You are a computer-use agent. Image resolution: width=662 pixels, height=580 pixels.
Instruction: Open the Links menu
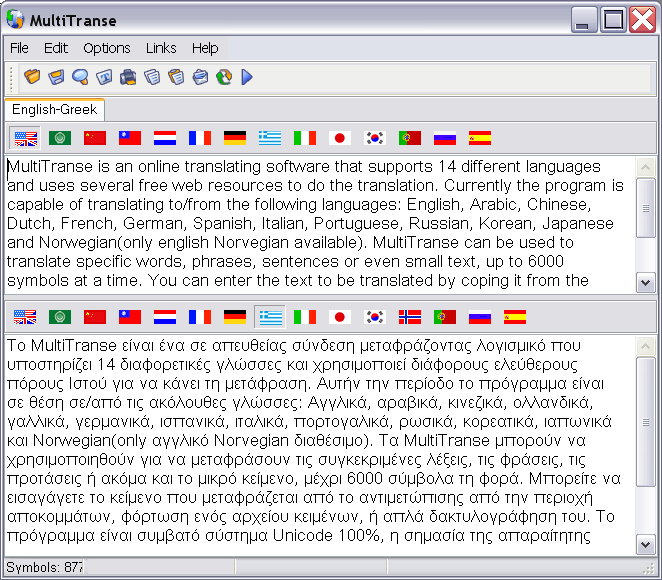(x=161, y=48)
